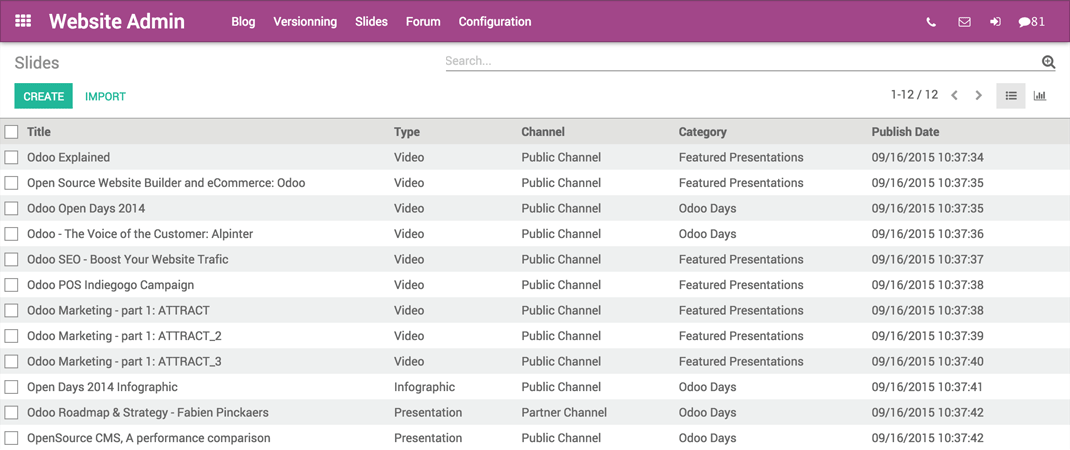Check the Odoo Explained row checkbox
This screenshot has height=450, width=1070.
pyautogui.click(x=11, y=158)
